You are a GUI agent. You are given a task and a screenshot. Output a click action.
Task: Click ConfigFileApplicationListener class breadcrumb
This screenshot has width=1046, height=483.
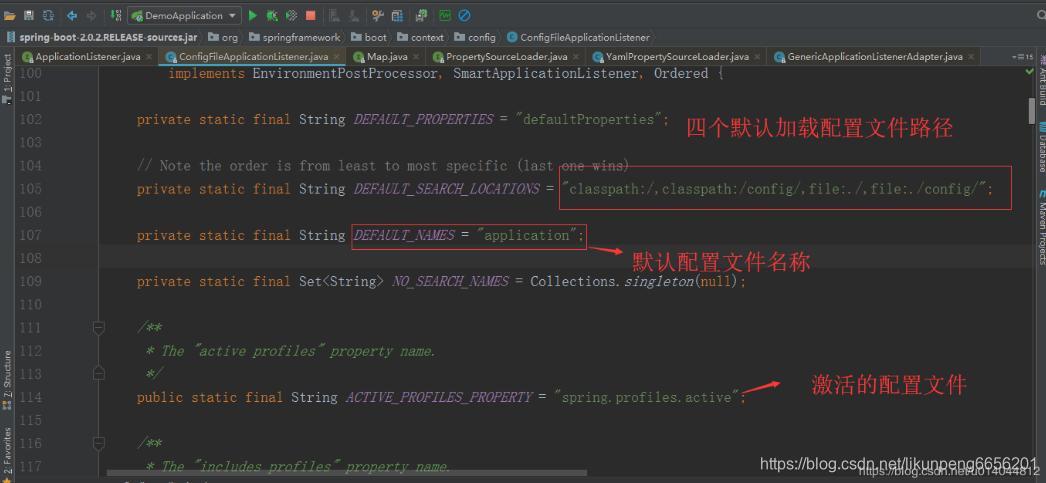(578, 37)
